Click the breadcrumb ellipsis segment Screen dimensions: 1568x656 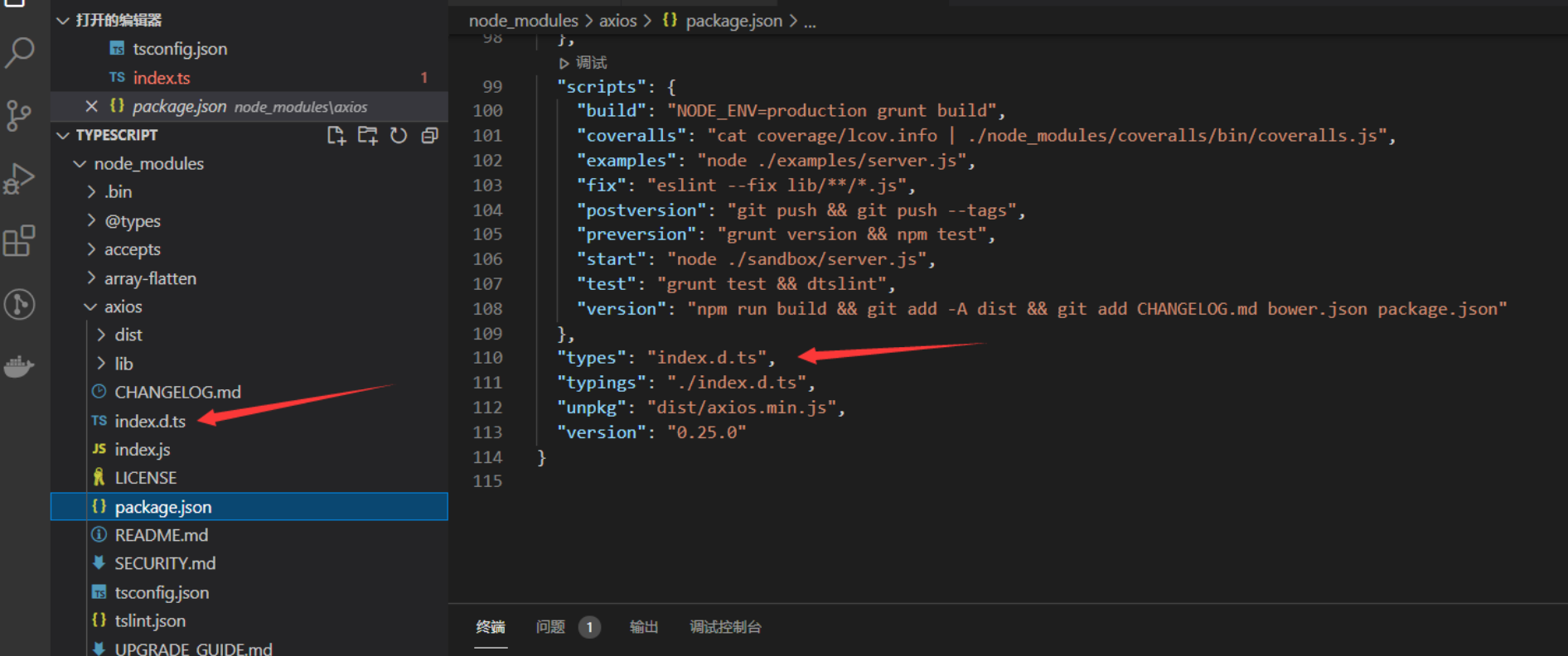tap(810, 22)
